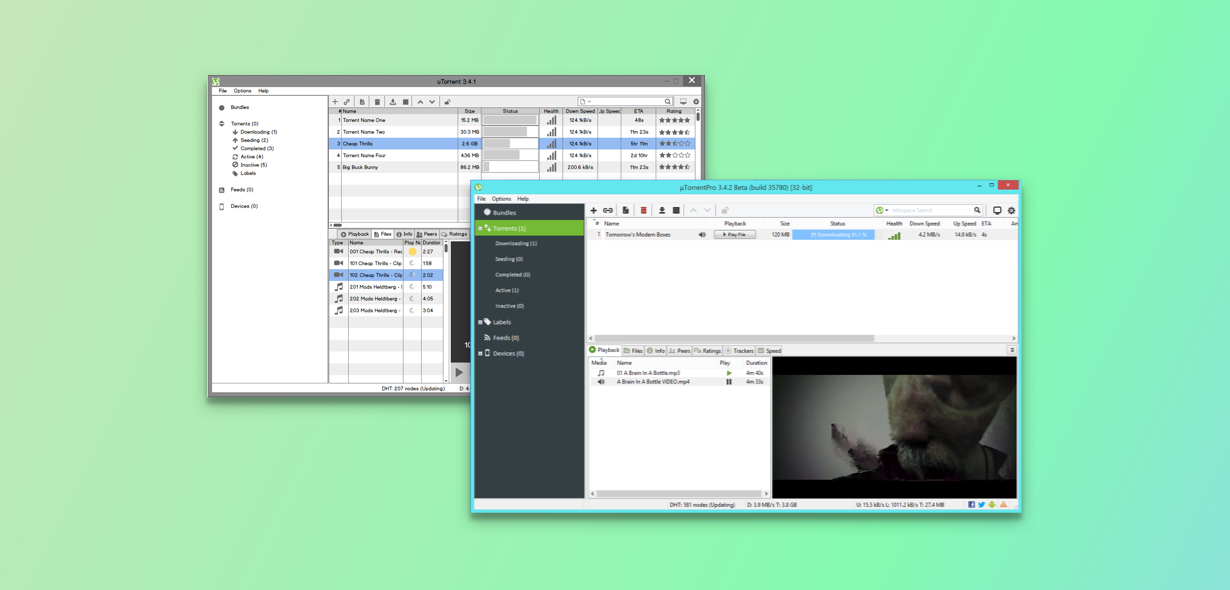Click remote monitor icon in uTorrent 3.4.1 toolbar
The image size is (1230, 590).
point(683,102)
